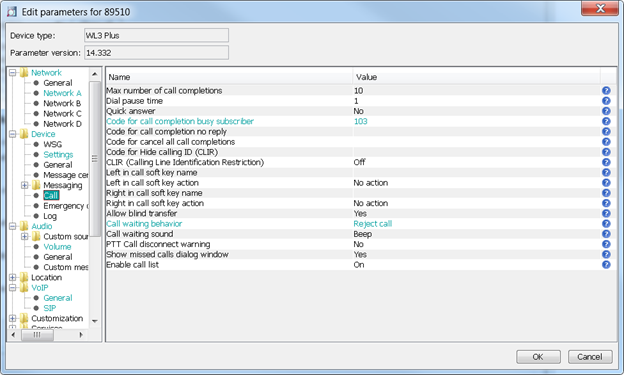Expand the Location tree node
This screenshot has height=375, width=624.
[x=12, y=277]
